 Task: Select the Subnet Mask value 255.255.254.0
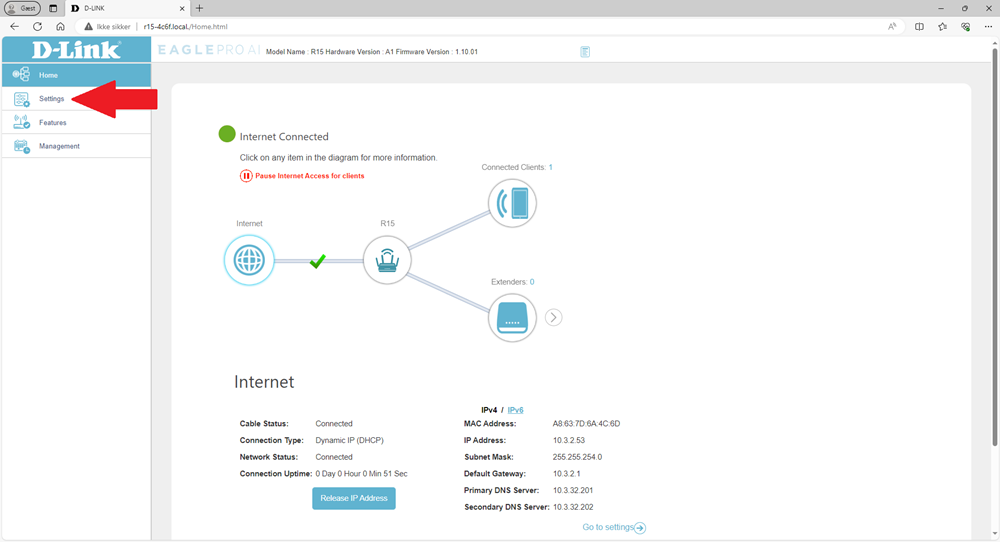(x=577, y=457)
